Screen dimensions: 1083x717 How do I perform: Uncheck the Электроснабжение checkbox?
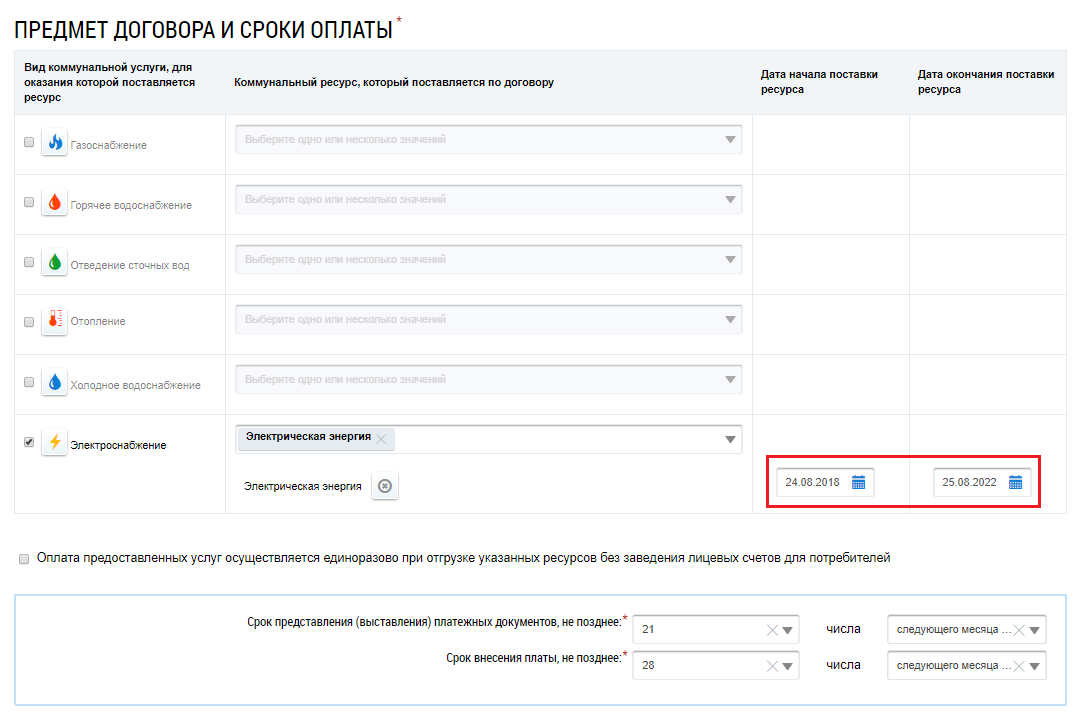tap(28, 442)
